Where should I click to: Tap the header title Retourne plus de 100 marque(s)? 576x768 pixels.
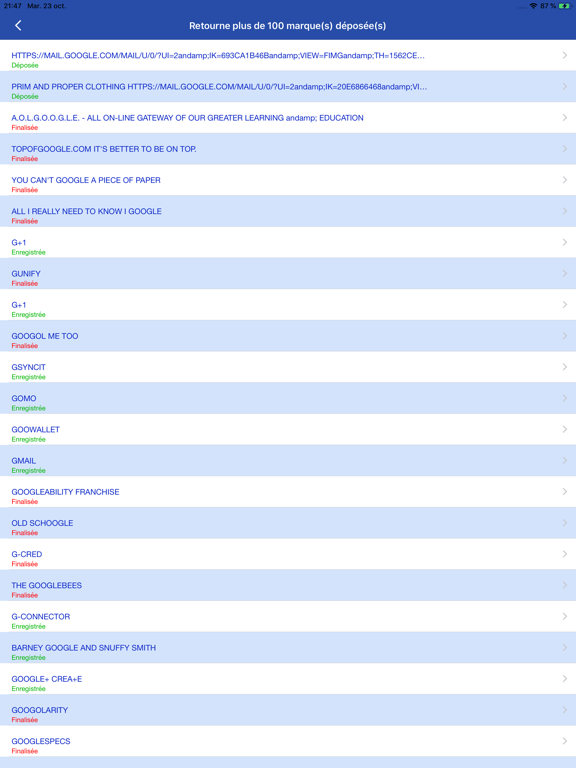coord(288,25)
